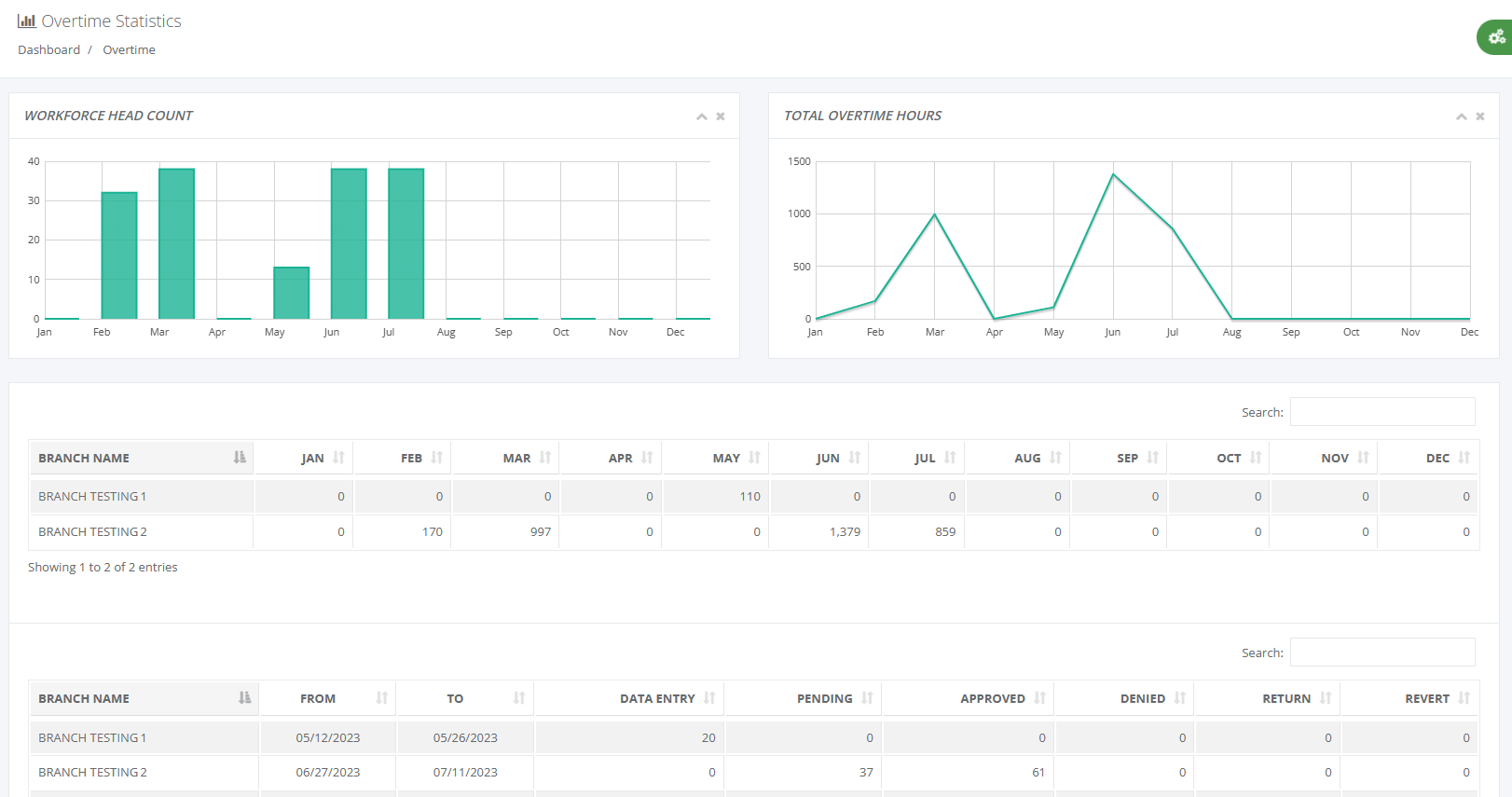Image resolution: width=1512 pixels, height=797 pixels.
Task: Click the 07/11/2023 to date
Action: click(465, 773)
